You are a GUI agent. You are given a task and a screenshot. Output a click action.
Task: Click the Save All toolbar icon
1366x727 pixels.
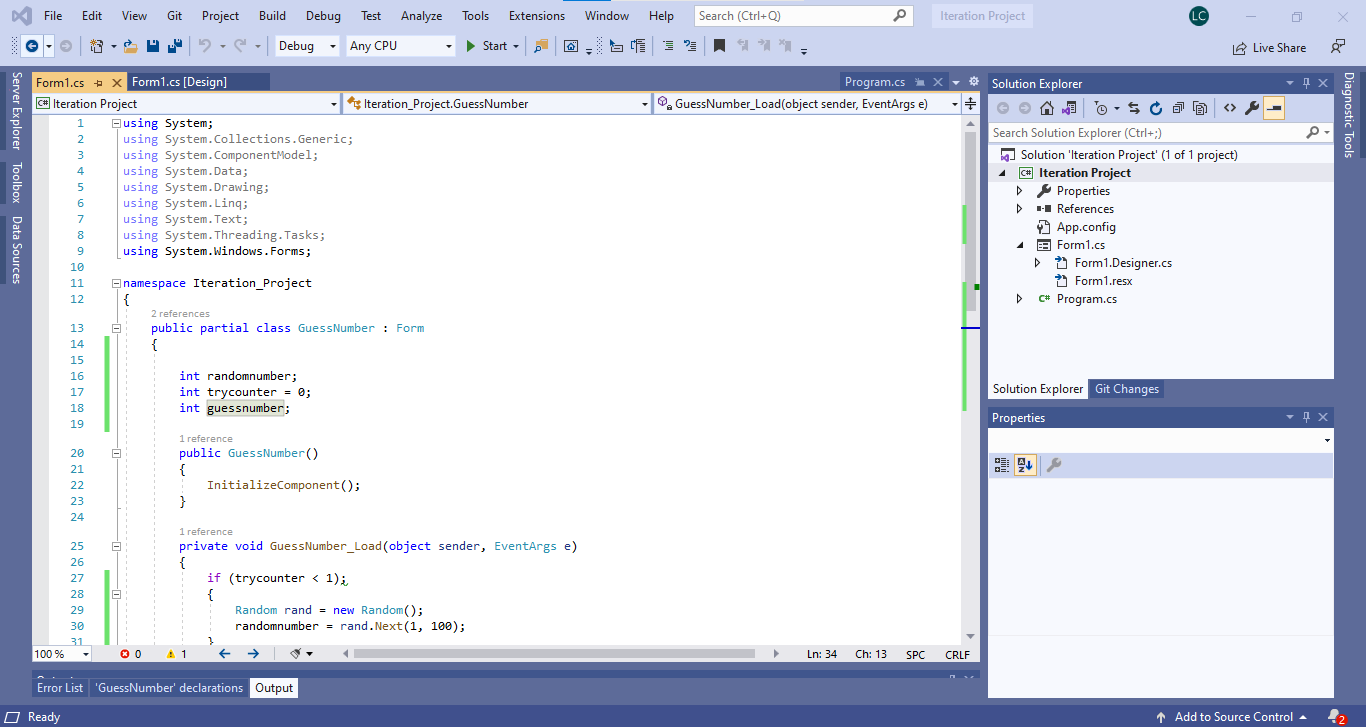tap(174, 46)
